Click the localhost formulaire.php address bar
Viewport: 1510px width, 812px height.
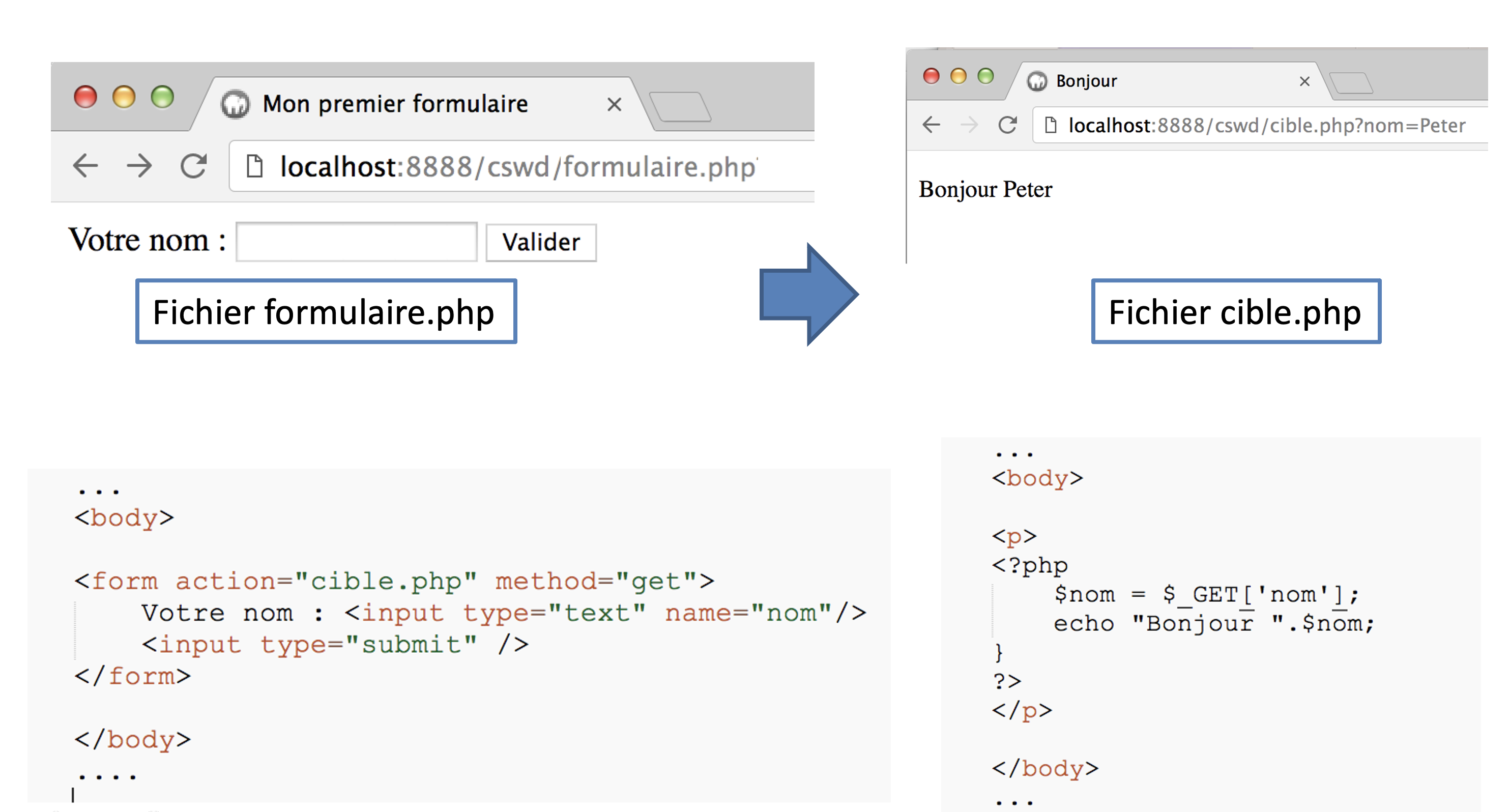516,167
